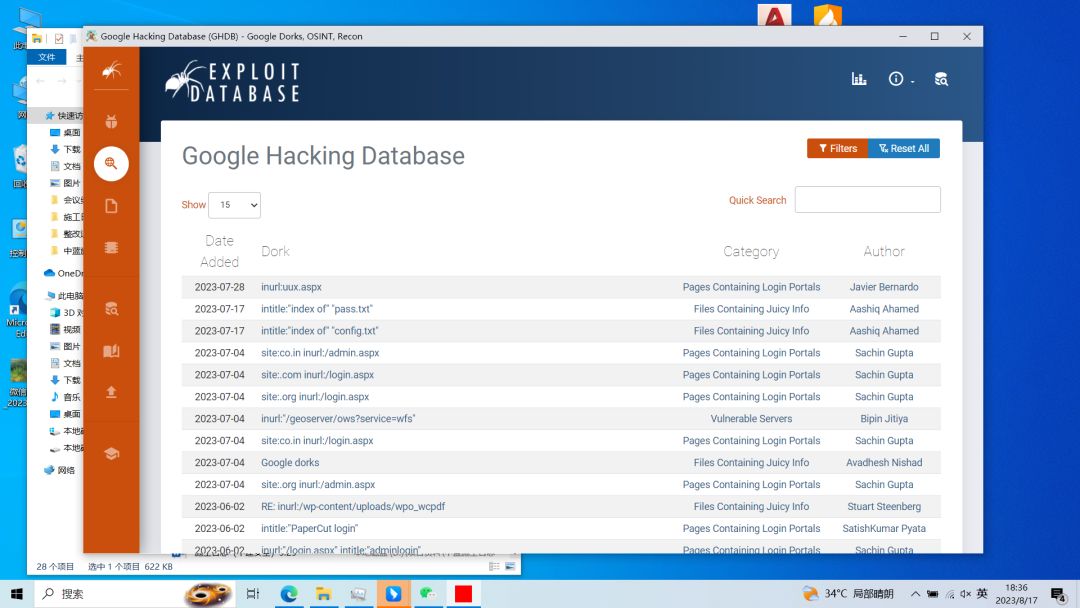Open the Filters panel
The image size is (1080, 608).
(x=838, y=148)
